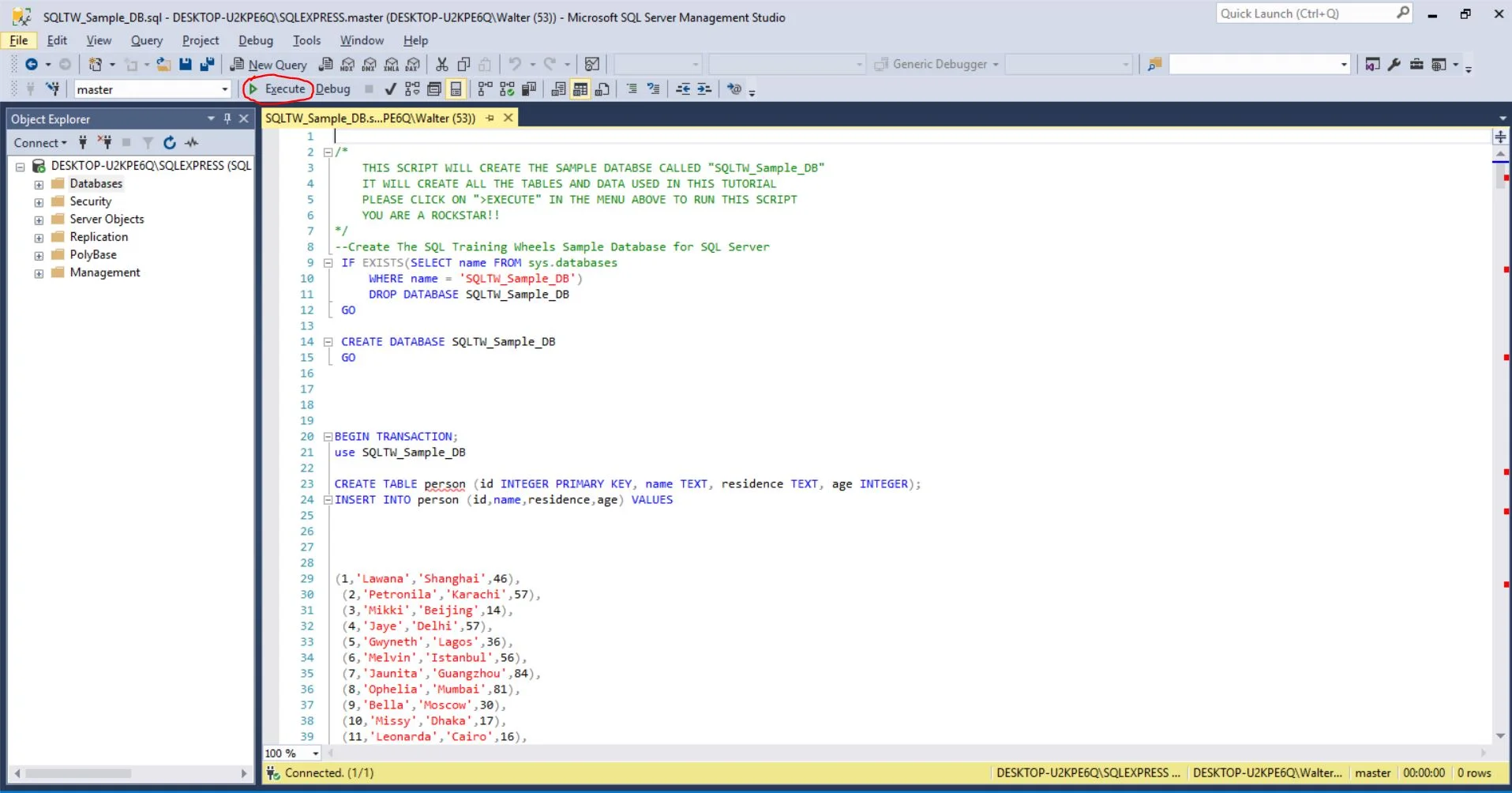
Task: Toggle Include Live Query Statistics
Action: click(507, 88)
